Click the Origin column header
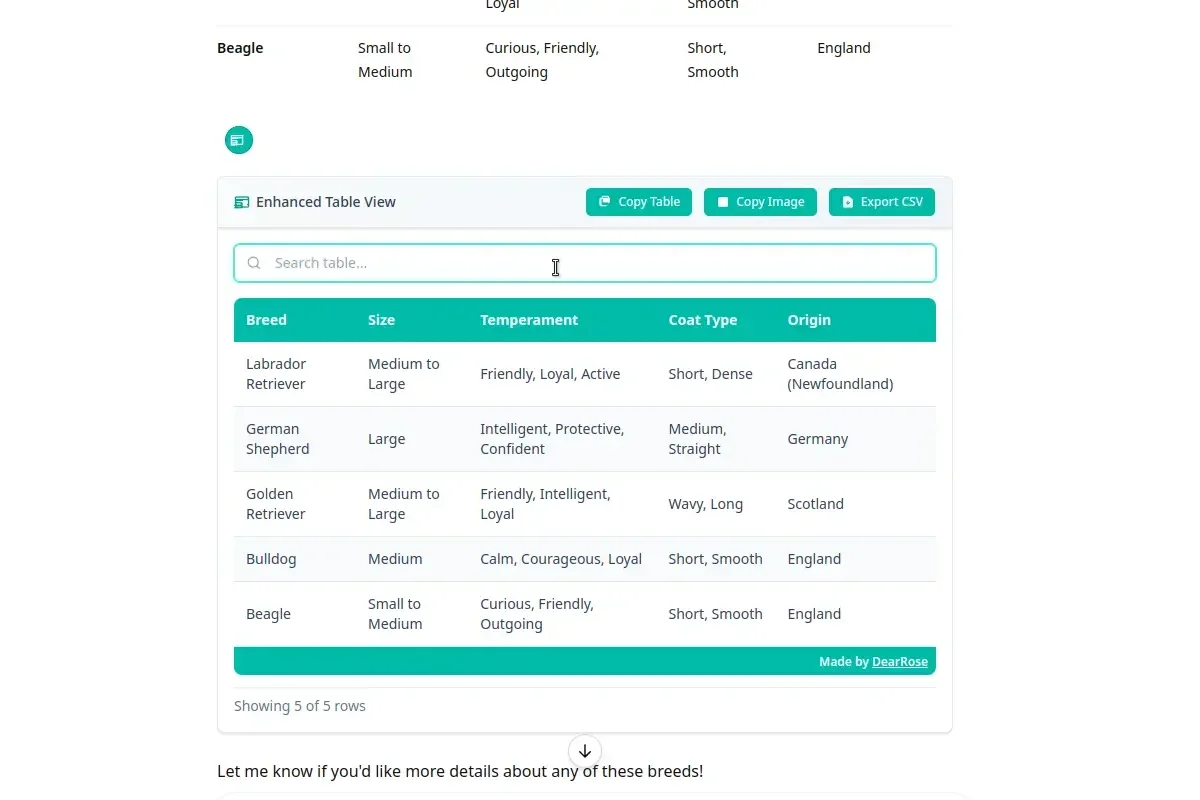 [808, 320]
